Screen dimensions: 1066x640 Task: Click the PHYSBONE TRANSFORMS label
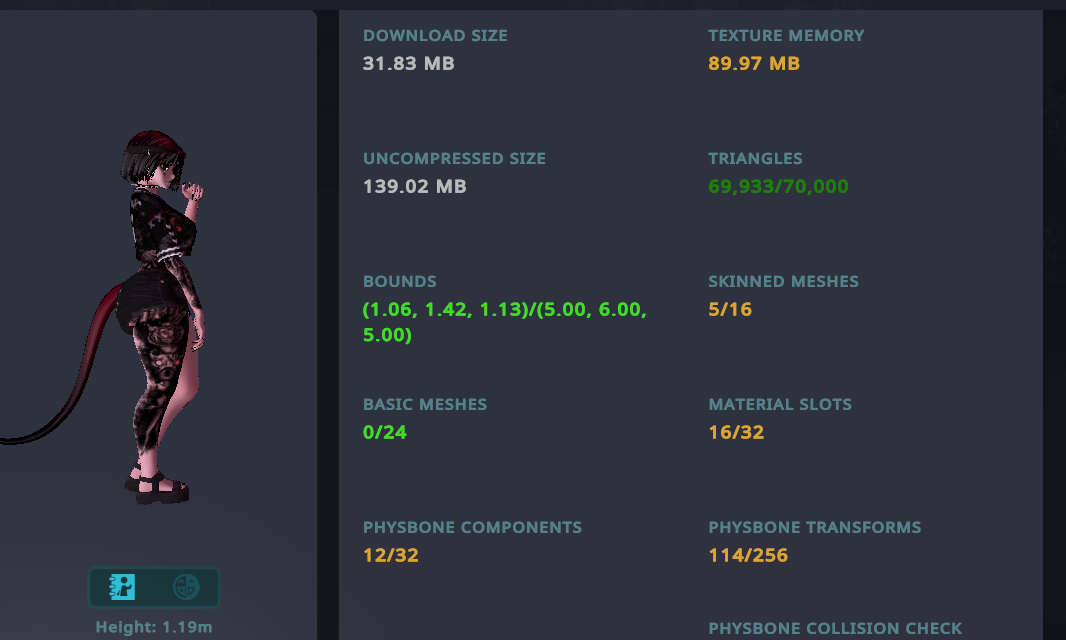point(814,528)
